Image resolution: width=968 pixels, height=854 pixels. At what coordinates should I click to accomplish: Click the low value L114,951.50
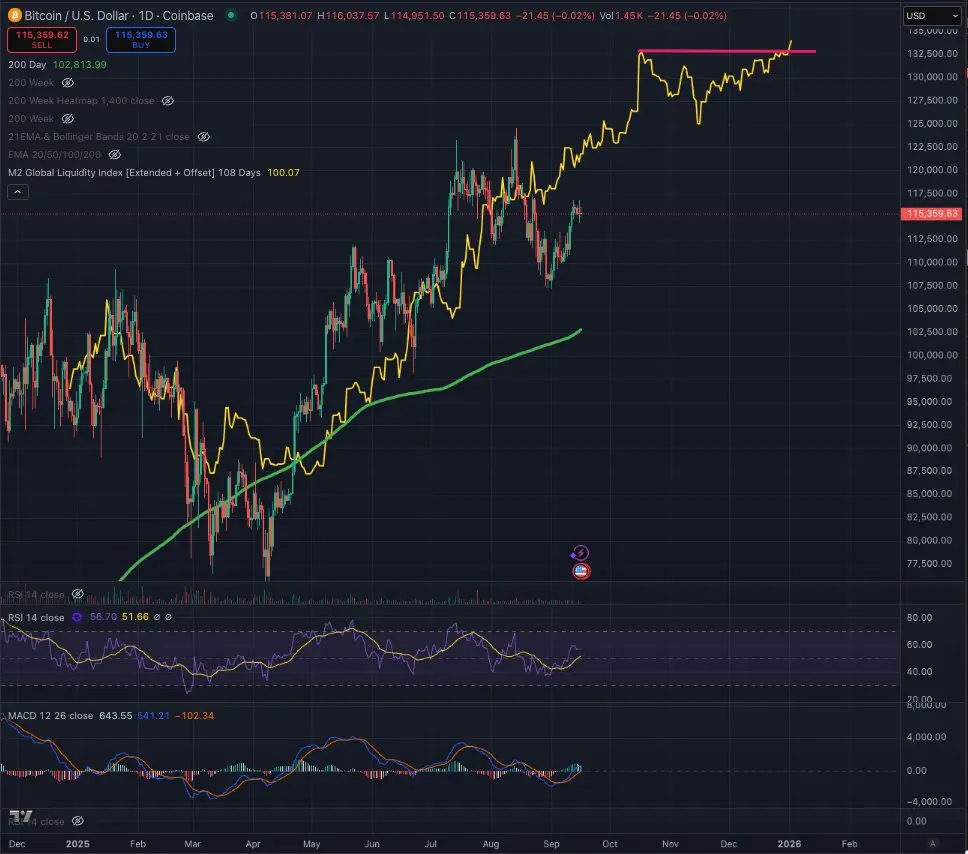(414, 15)
